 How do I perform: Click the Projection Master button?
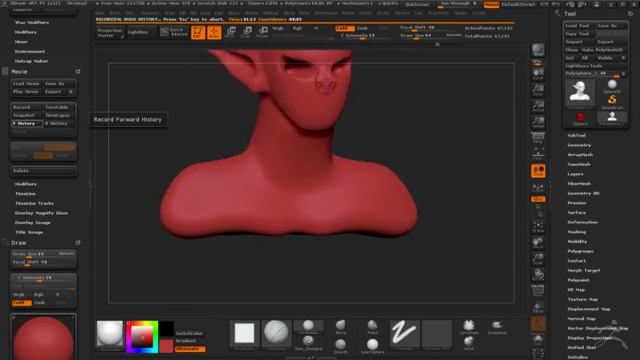click(x=110, y=33)
